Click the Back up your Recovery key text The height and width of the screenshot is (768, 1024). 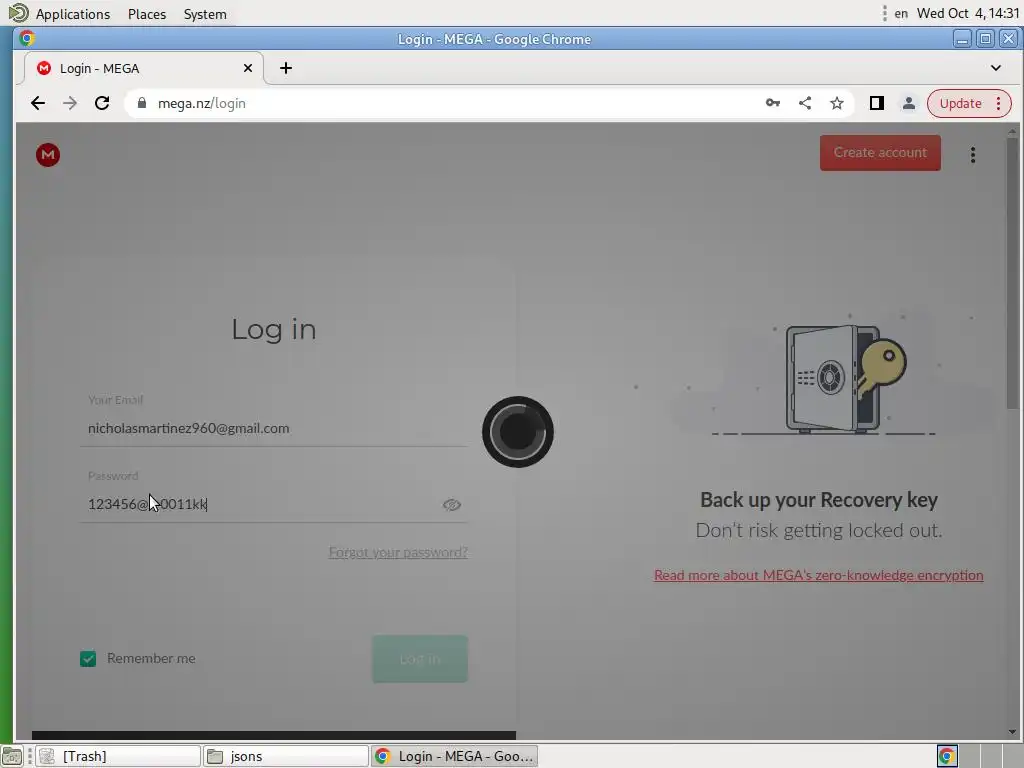818,500
